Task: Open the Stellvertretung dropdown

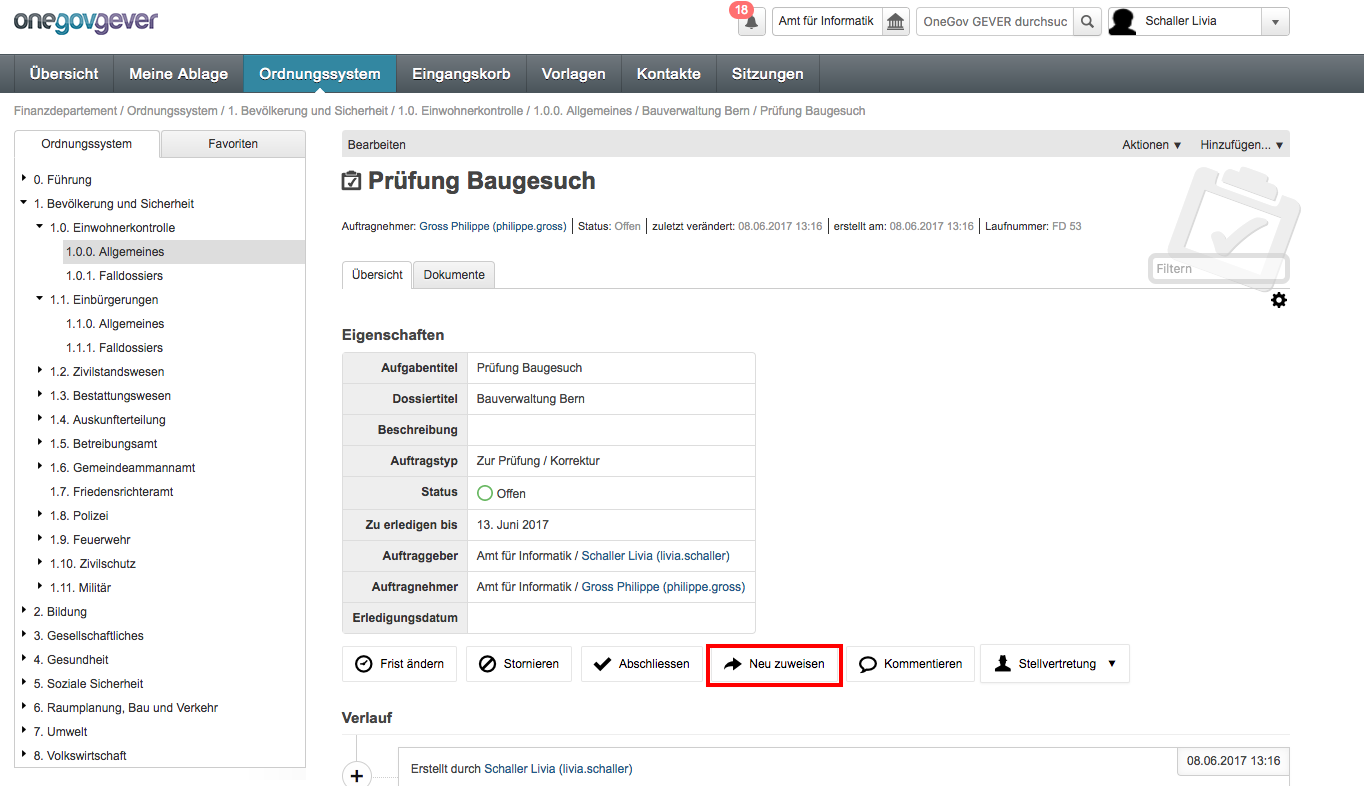Action: point(1055,664)
